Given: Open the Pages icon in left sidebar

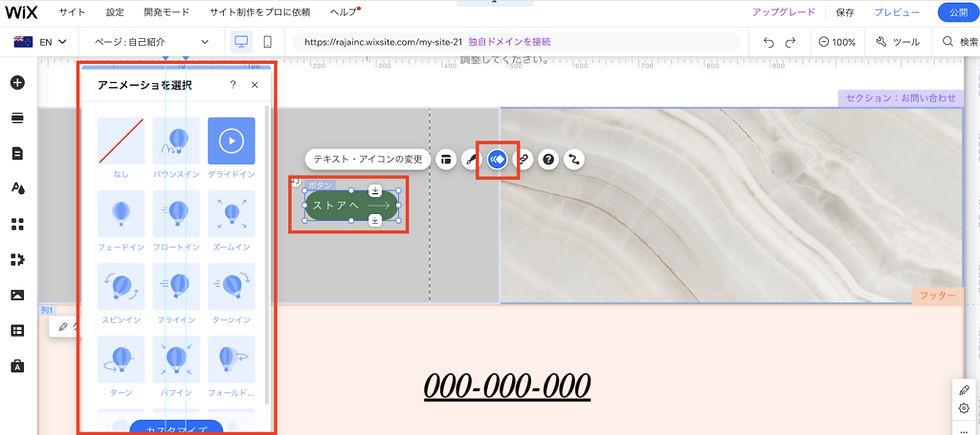Looking at the screenshot, I should [x=18, y=154].
